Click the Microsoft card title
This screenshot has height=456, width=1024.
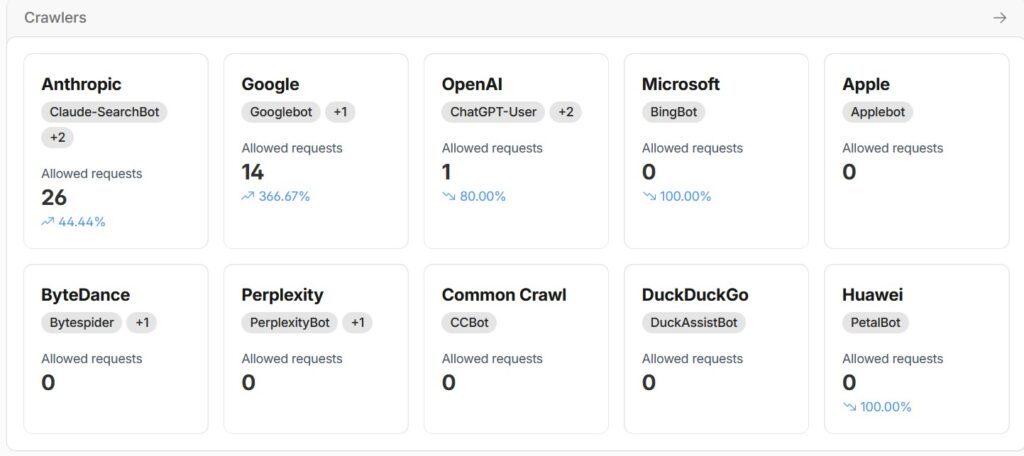tap(680, 84)
